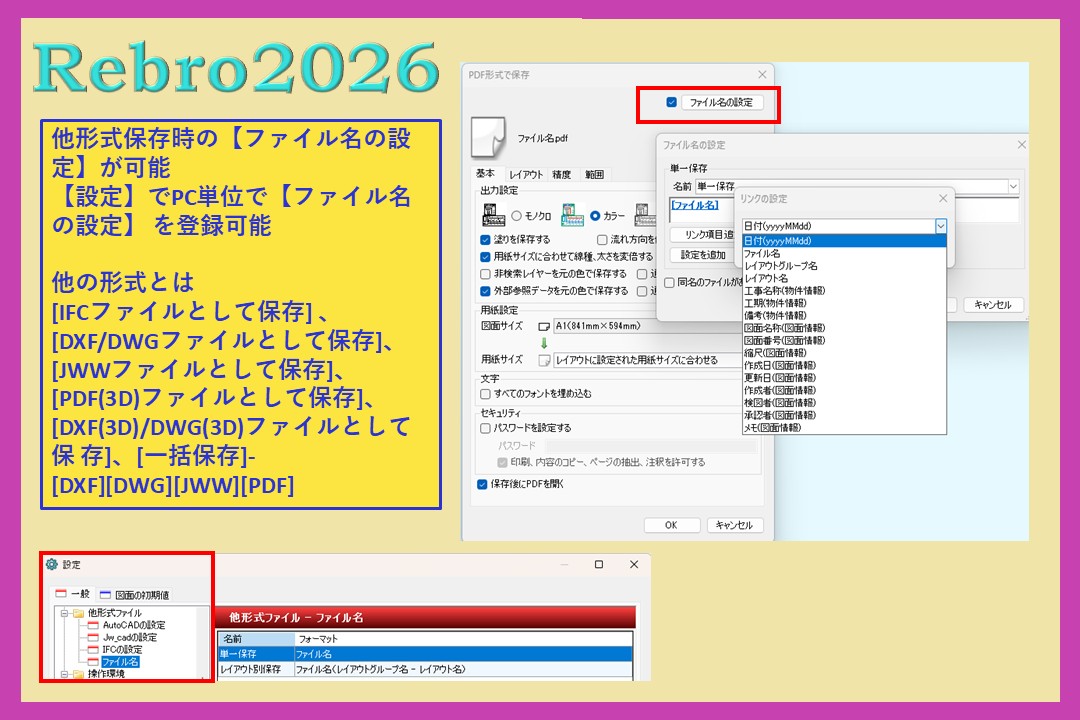The width and height of the screenshot is (1080, 720).
Task: Check the 同名のファイル checkbox
Action: pos(669,282)
